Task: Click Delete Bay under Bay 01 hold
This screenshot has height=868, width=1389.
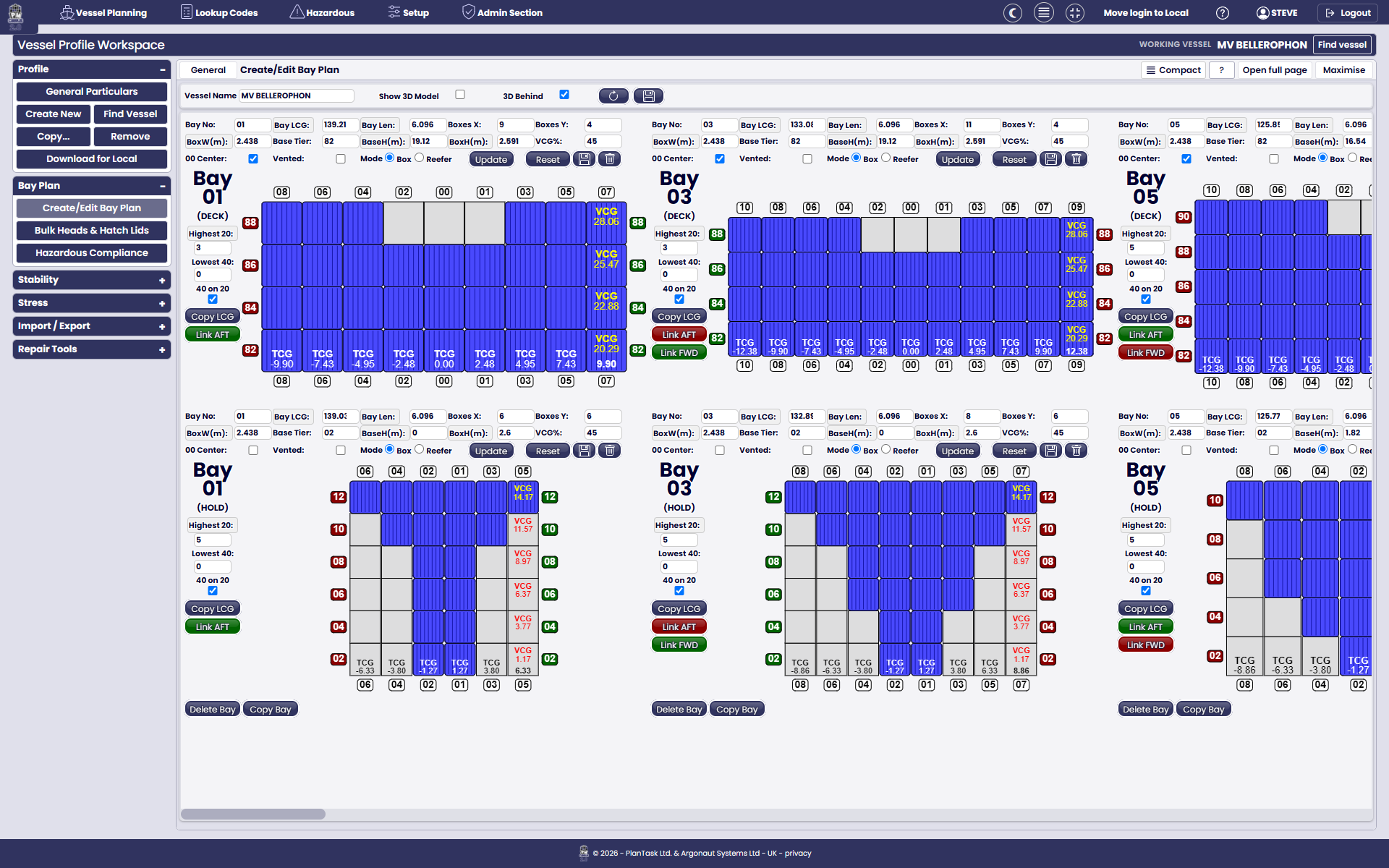Action: (x=213, y=710)
